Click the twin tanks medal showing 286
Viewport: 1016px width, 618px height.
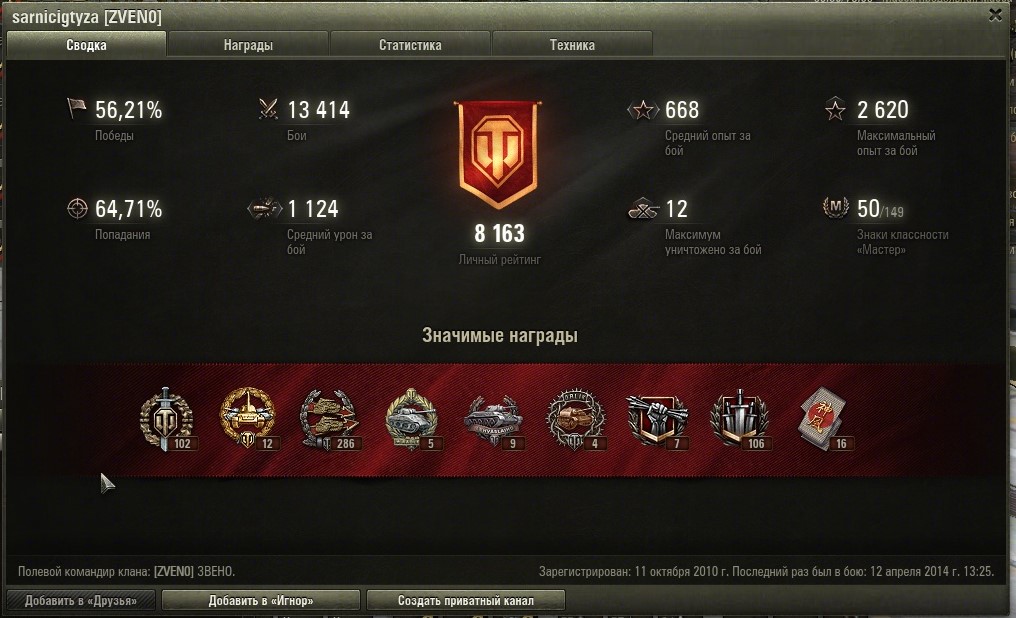(329, 420)
